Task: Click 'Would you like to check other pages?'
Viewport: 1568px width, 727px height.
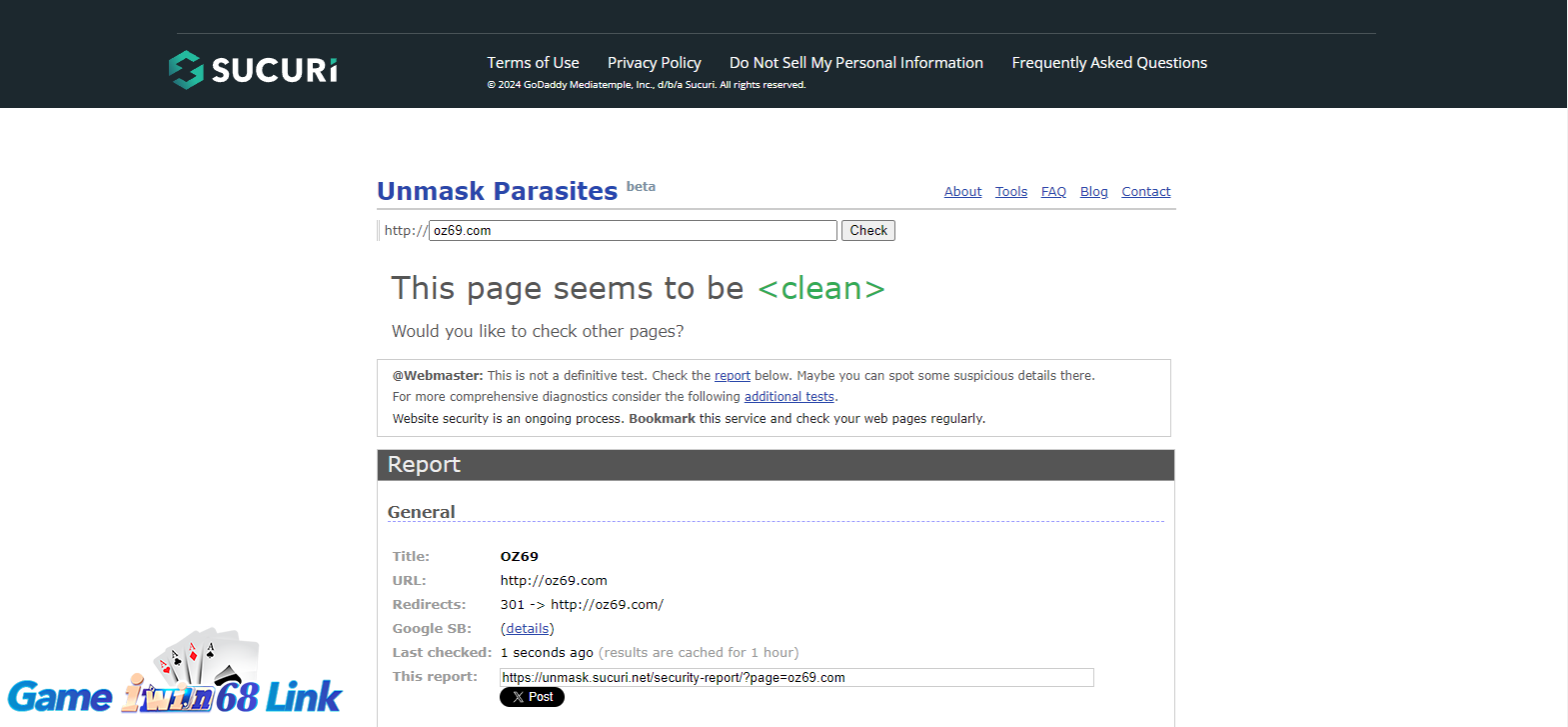Action: (538, 331)
